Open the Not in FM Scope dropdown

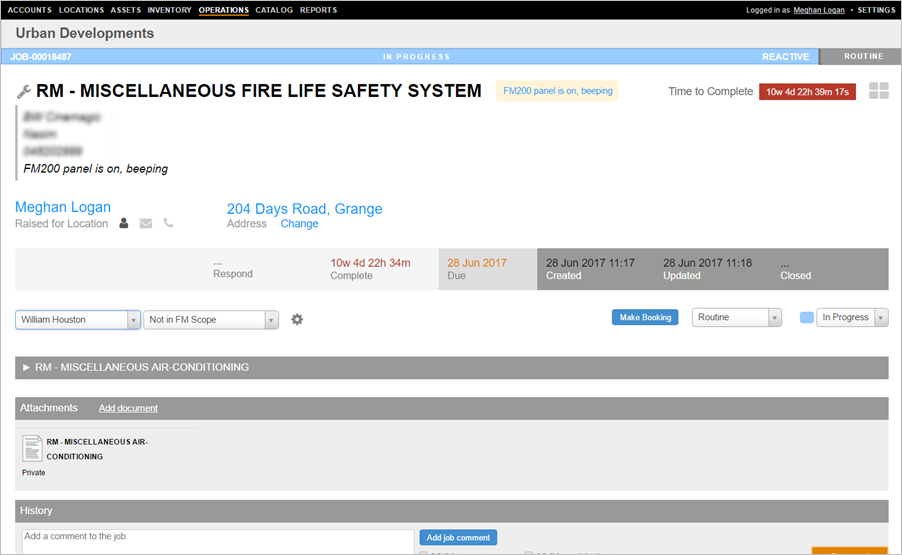(x=211, y=320)
